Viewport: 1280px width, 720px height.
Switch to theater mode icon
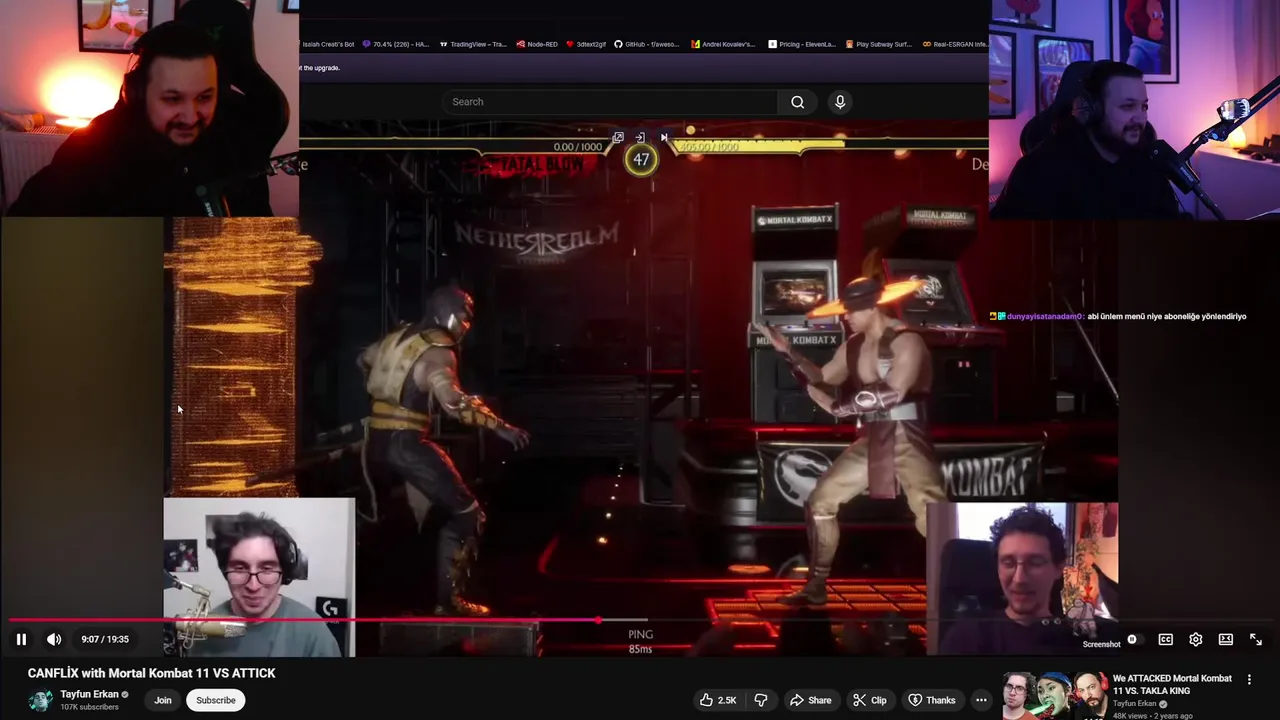1225,639
